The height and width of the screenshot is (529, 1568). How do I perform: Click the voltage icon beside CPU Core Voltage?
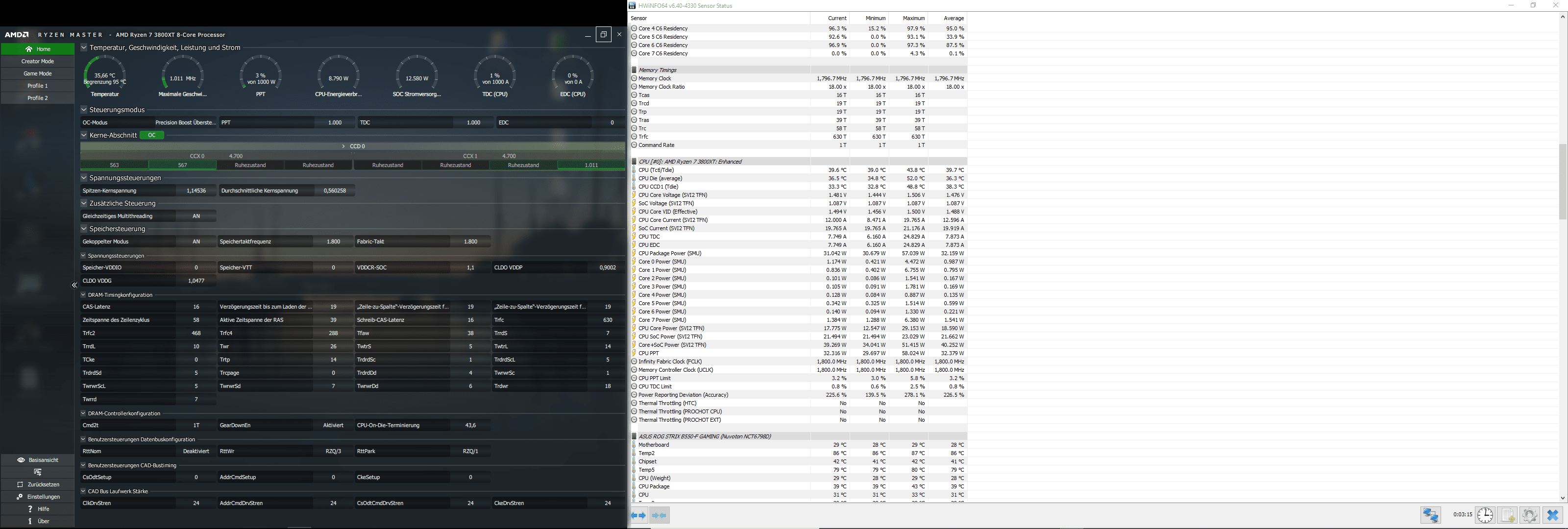(x=634, y=195)
